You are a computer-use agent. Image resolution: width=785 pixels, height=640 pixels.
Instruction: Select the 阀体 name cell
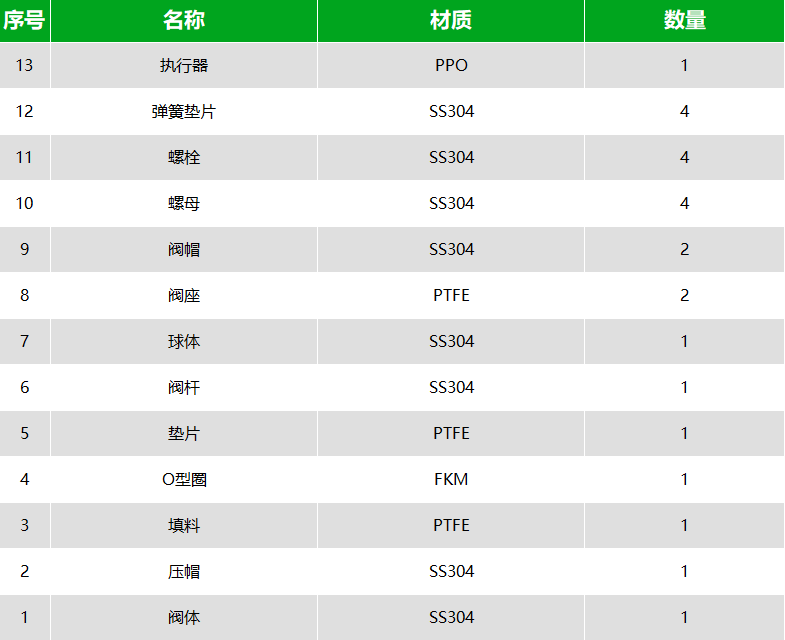[x=184, y=617]
